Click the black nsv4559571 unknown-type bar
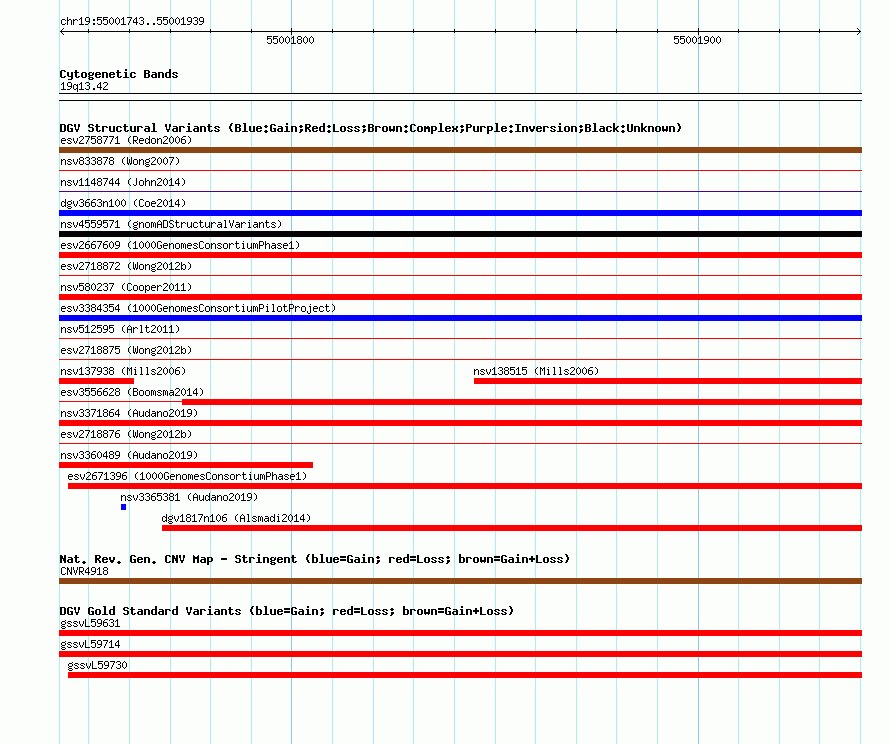 (x=460, y=234)
